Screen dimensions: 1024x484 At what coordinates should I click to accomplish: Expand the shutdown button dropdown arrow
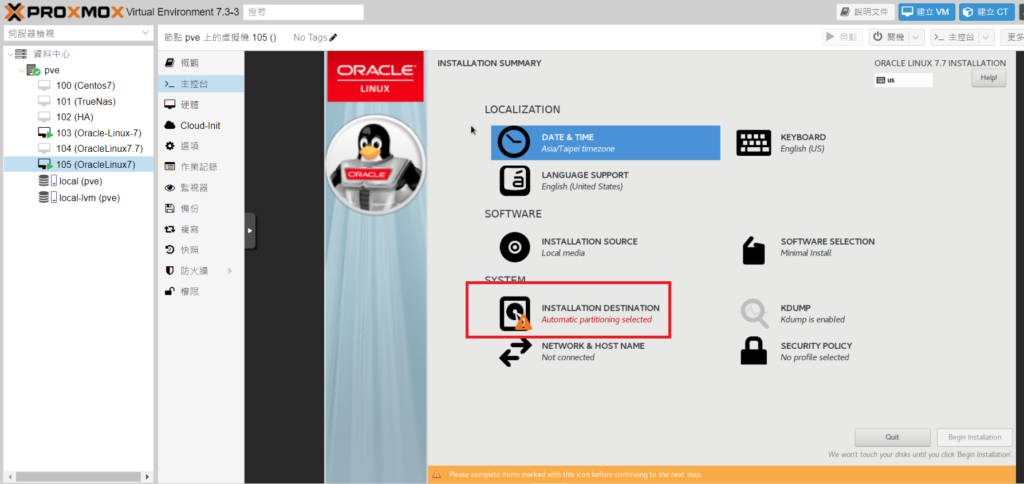917,37
